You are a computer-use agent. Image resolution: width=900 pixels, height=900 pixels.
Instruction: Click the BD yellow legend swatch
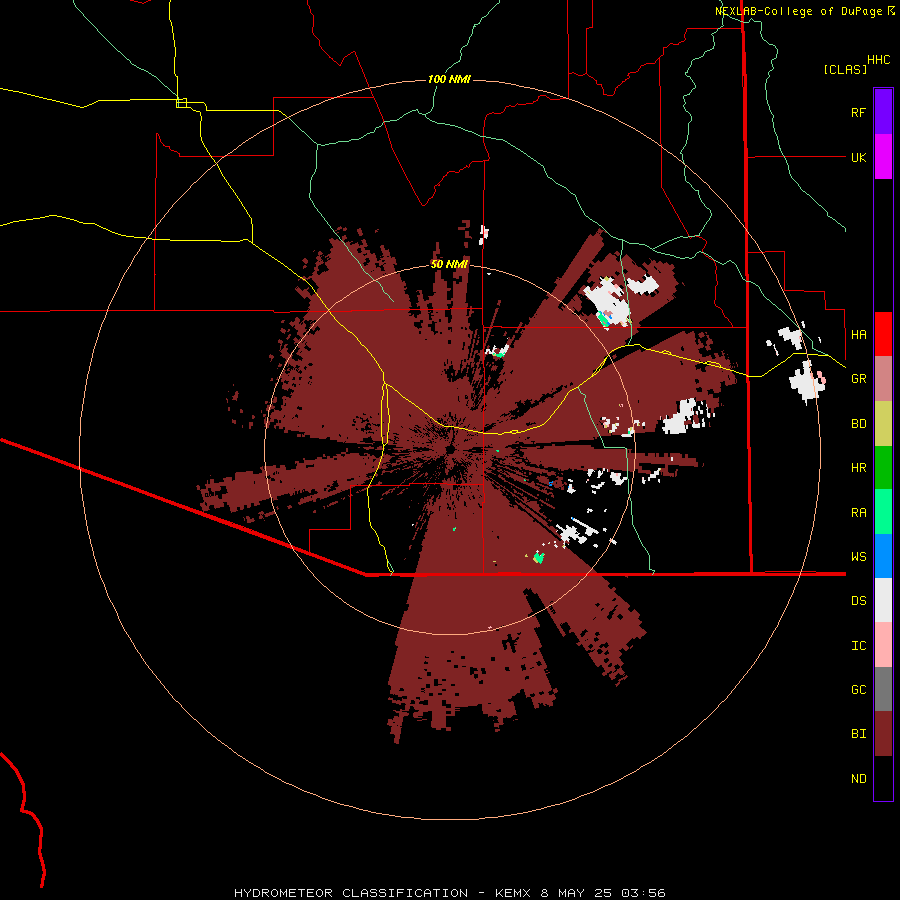(x=883, y=424)
